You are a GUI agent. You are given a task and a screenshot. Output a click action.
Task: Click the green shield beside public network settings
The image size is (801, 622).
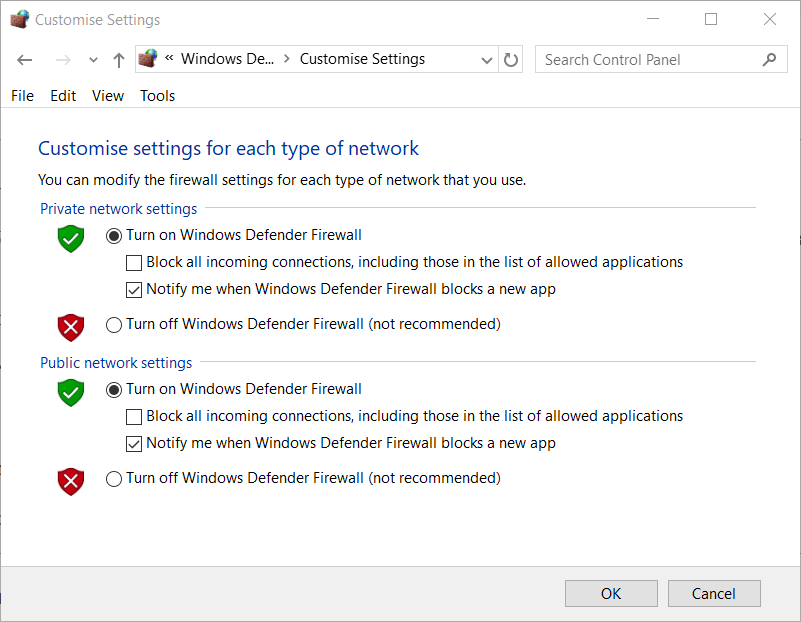click(x=70, y=393)
